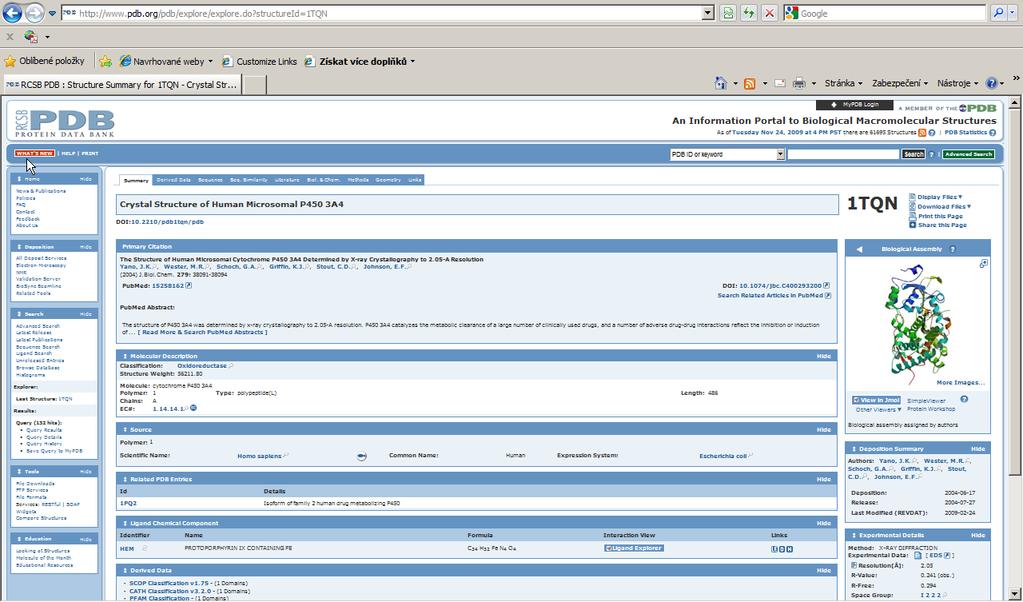The width and height of the screenshot is (1023, 602).
Task: Hide the Tools sidebar box
Action: click(85, 472)
